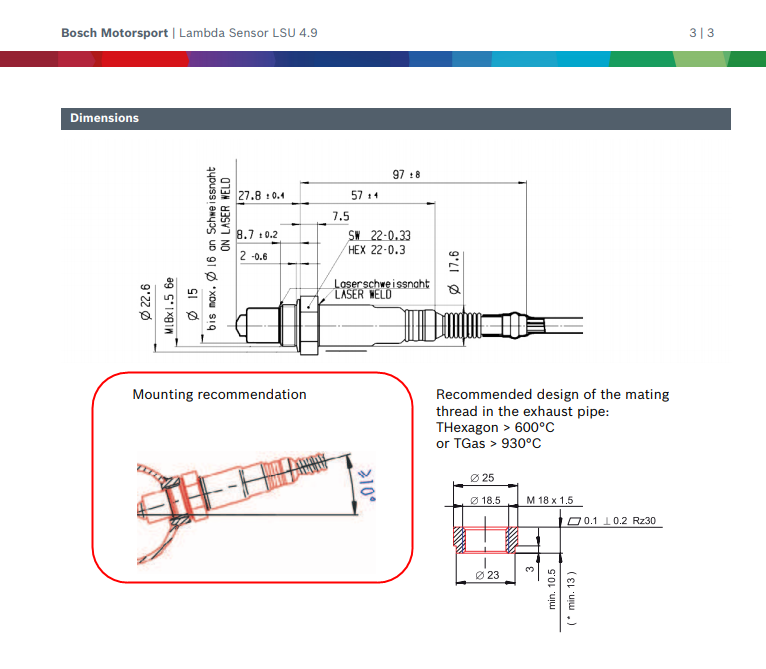Image resolution: width=766 pixels, height=669 pixels.
Task: Click the 'Ø 23' dimension label
Action: [x=488, y=575]
